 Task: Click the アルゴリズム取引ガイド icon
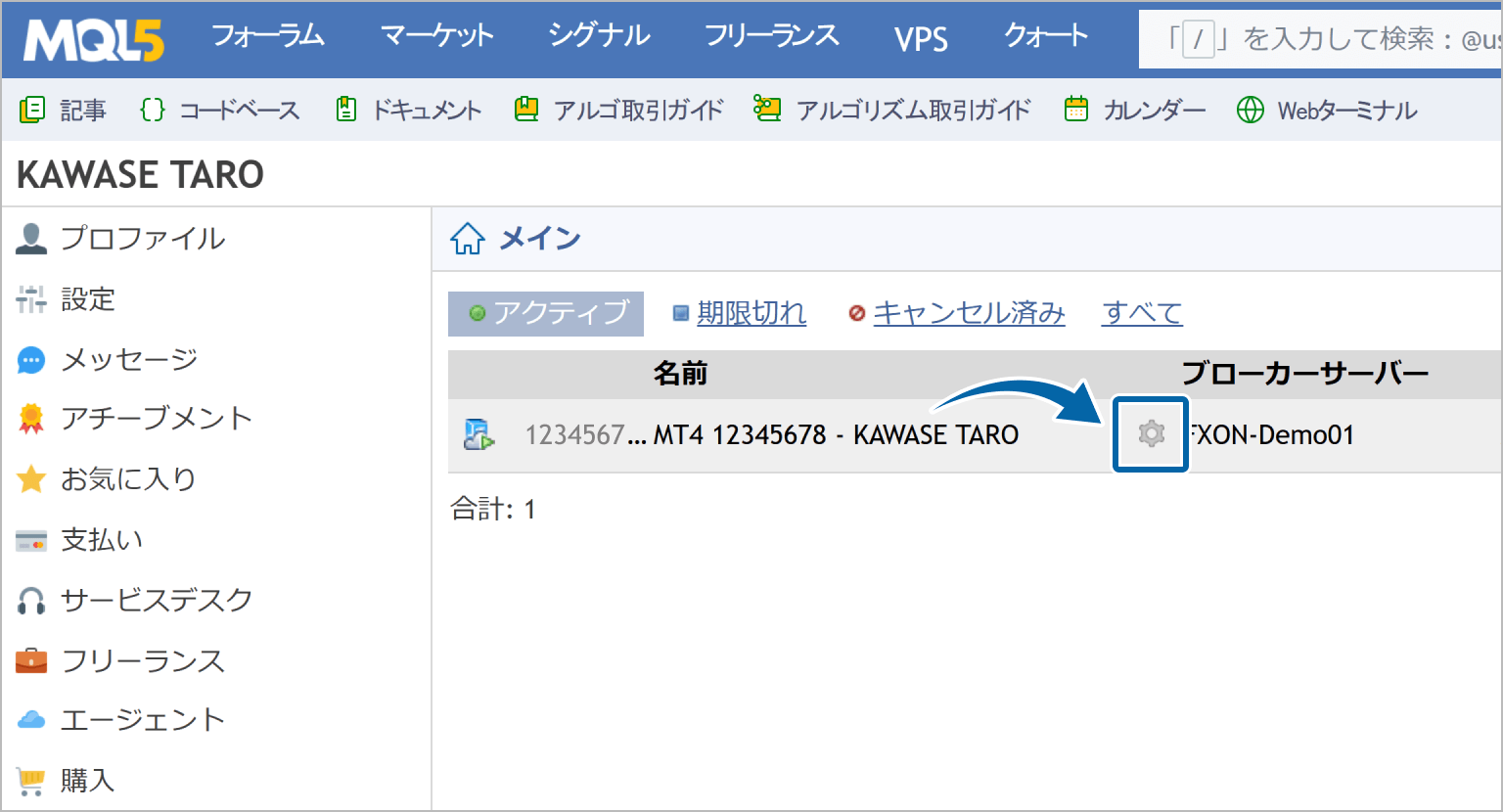click(x=767, y=109)
